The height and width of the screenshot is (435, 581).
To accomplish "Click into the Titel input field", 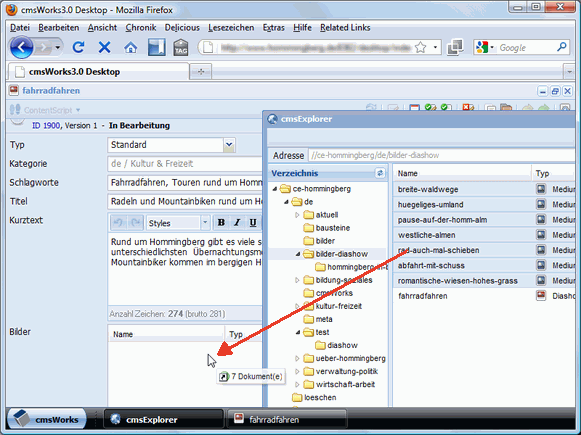I will click(185, 202).
